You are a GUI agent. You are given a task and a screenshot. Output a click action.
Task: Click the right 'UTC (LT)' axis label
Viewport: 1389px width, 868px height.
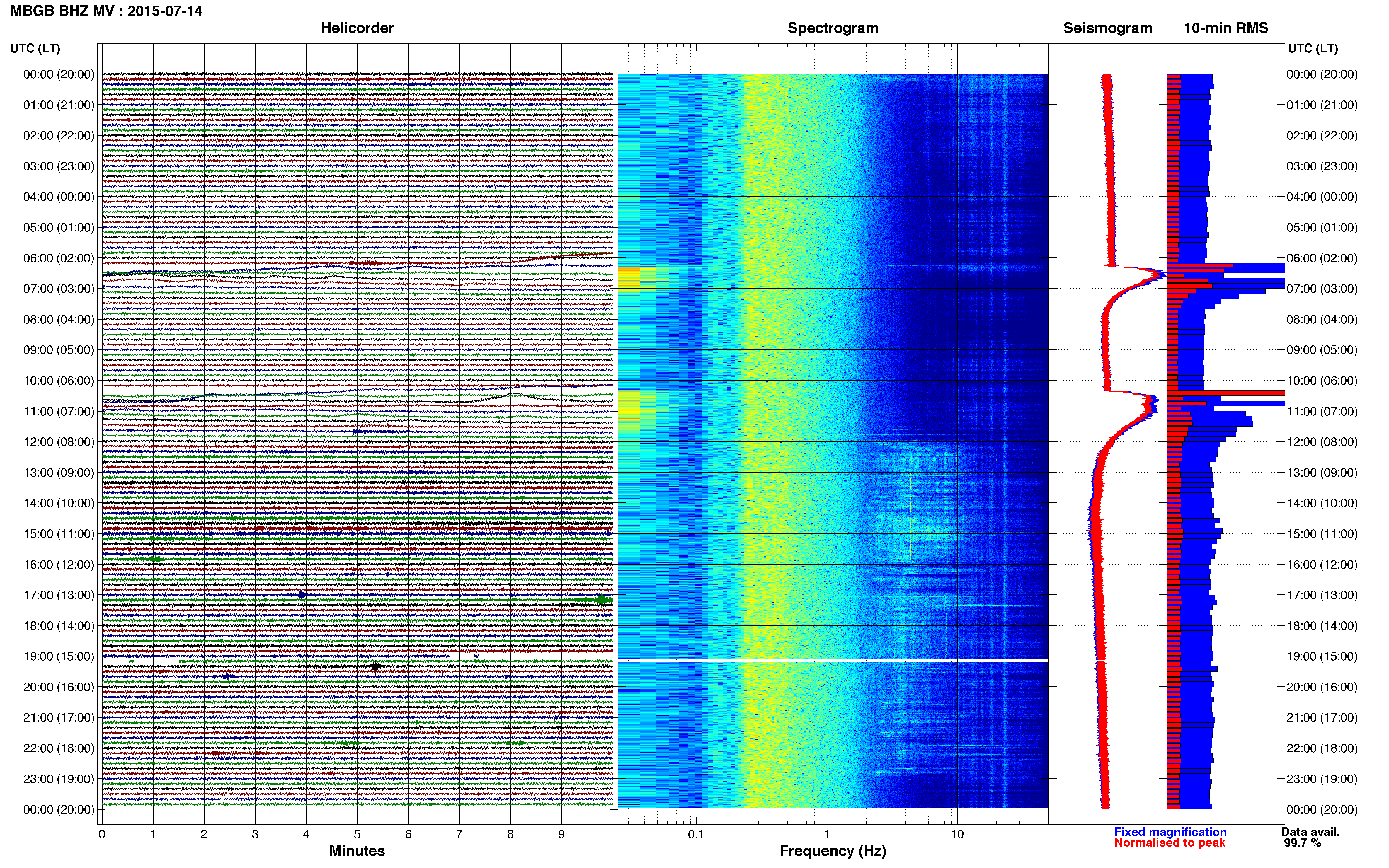[x=1313, y=48]
